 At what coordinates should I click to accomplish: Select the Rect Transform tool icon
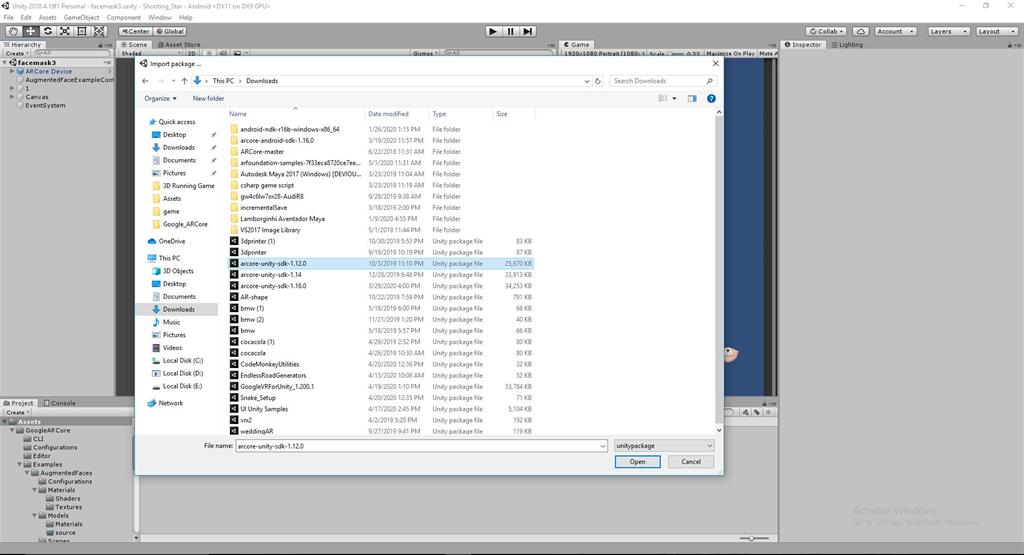click(x=82, y=31)
